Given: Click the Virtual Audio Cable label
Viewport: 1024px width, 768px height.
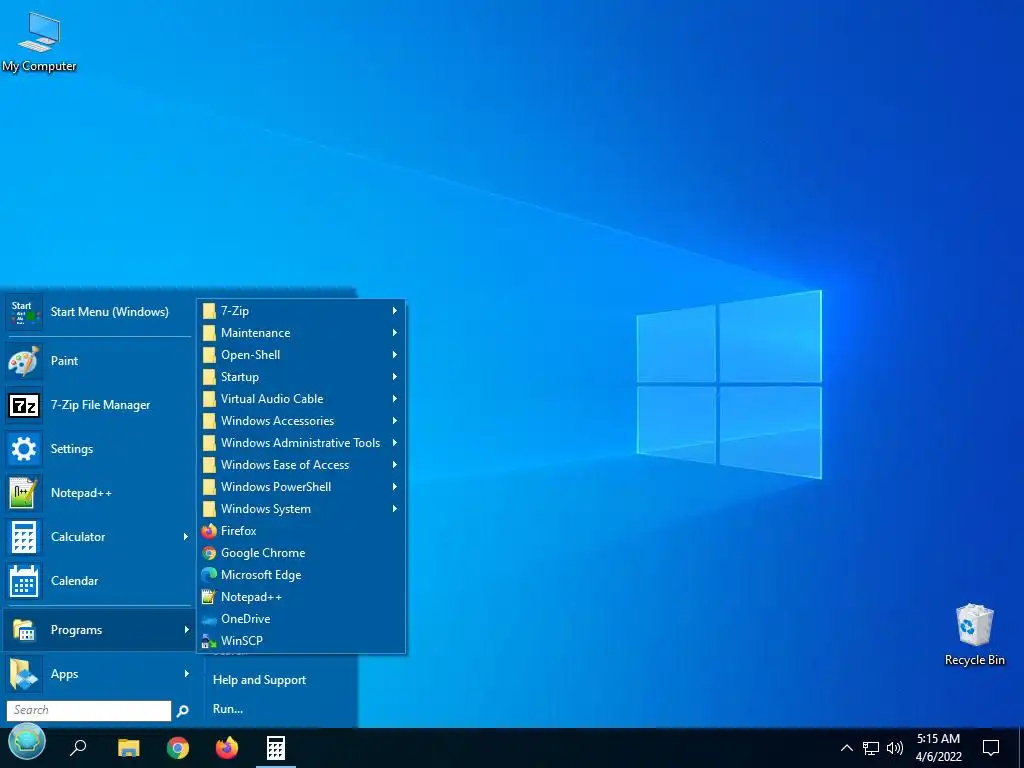Looking at the screenshot, I should [272, 399].
